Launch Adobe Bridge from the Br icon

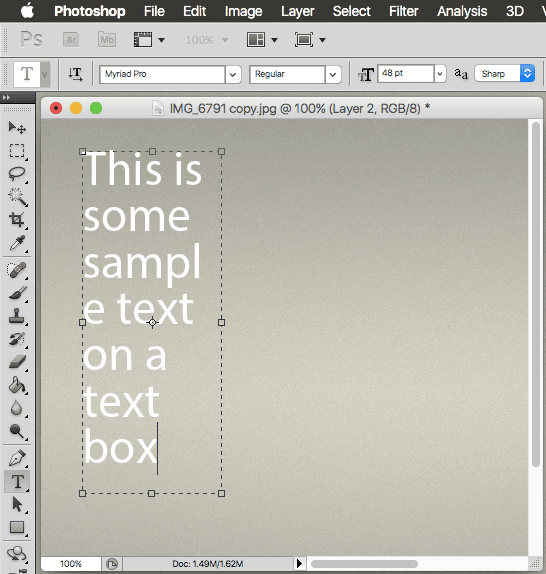pyautogui.click(x=71, y=40)
